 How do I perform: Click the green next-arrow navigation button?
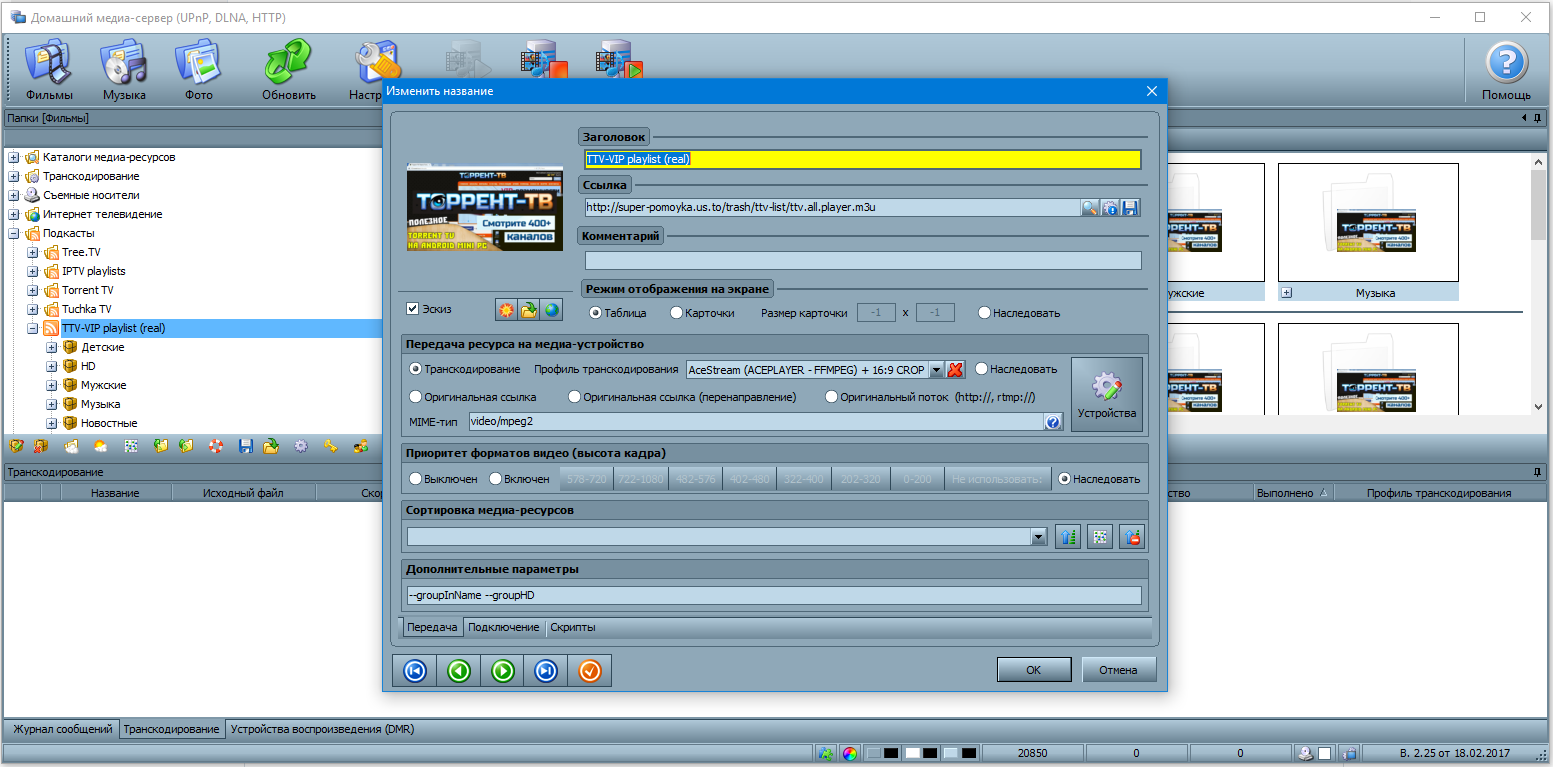coord(503,671)
